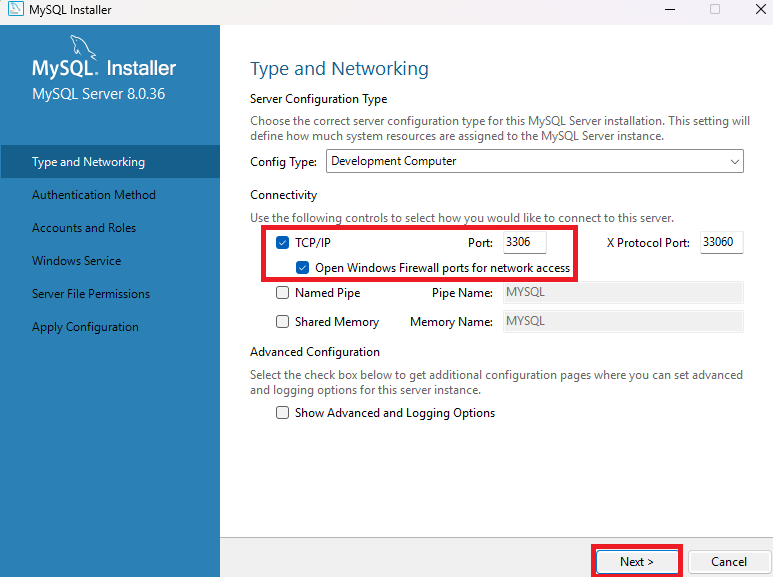Close the MySQL Installer window

pos(761,9)
